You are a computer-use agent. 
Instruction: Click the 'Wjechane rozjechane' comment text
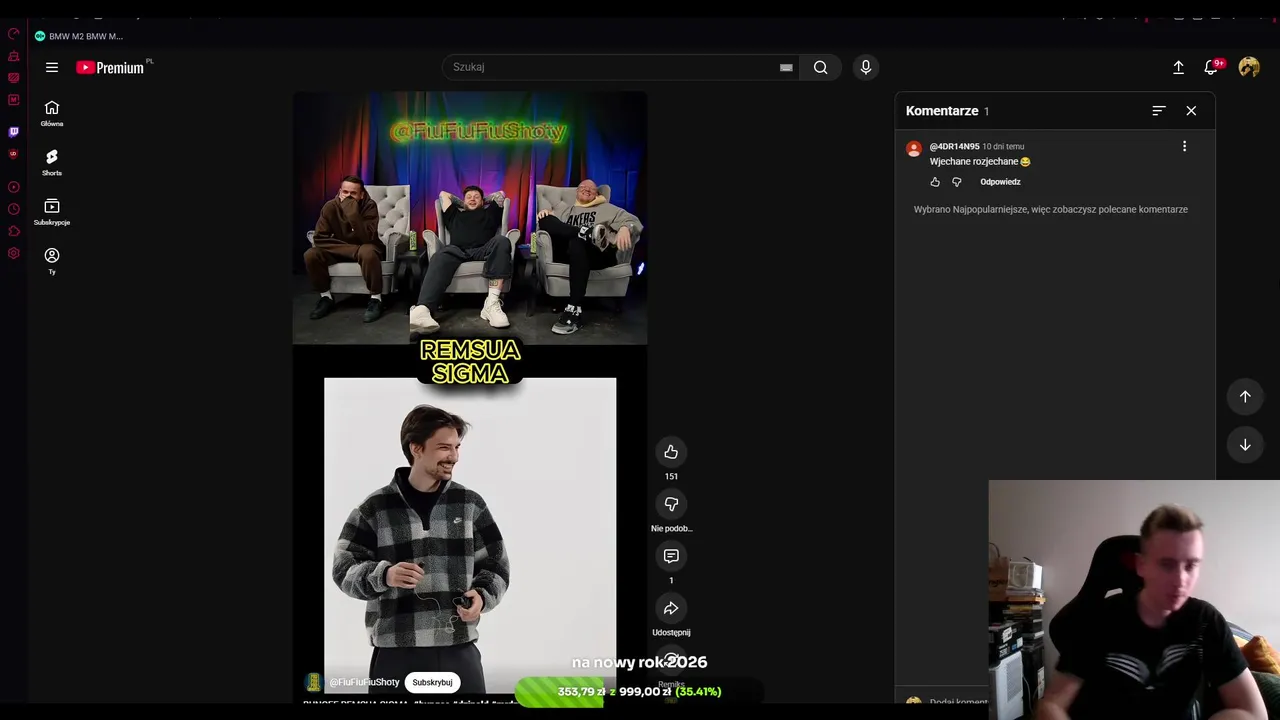click(x=974, y=161)
